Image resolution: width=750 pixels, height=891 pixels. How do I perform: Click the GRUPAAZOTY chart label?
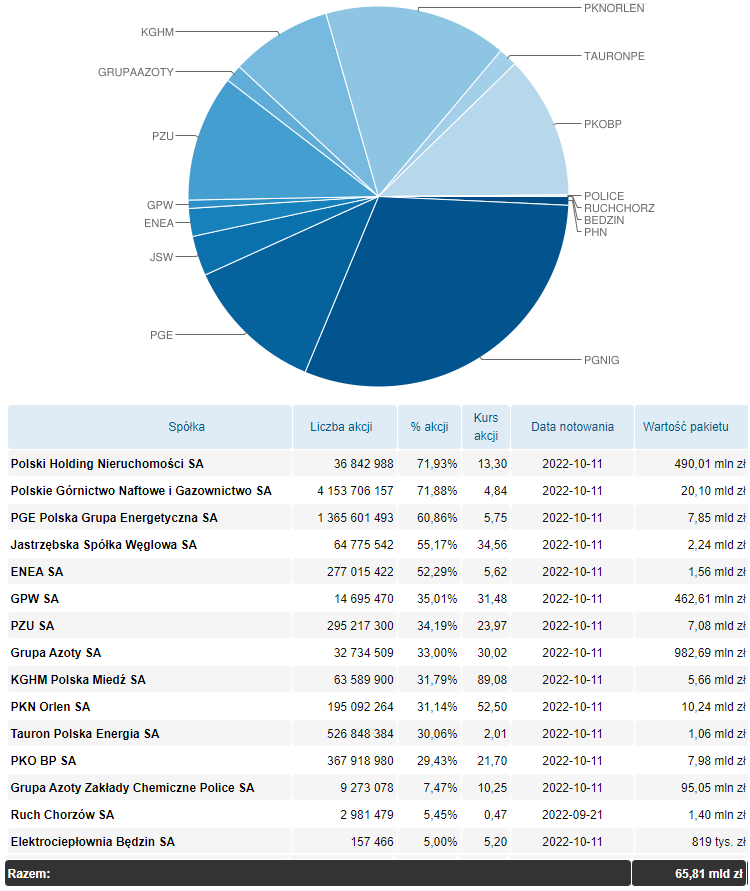click(x=135, y=72)
